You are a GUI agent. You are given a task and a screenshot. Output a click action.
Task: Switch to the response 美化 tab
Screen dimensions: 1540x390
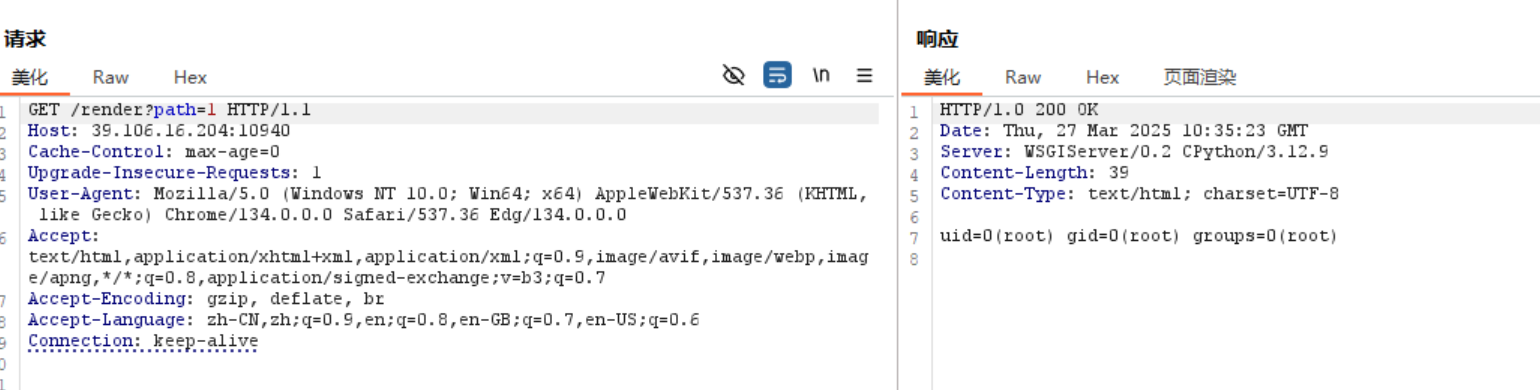[941, 77]
